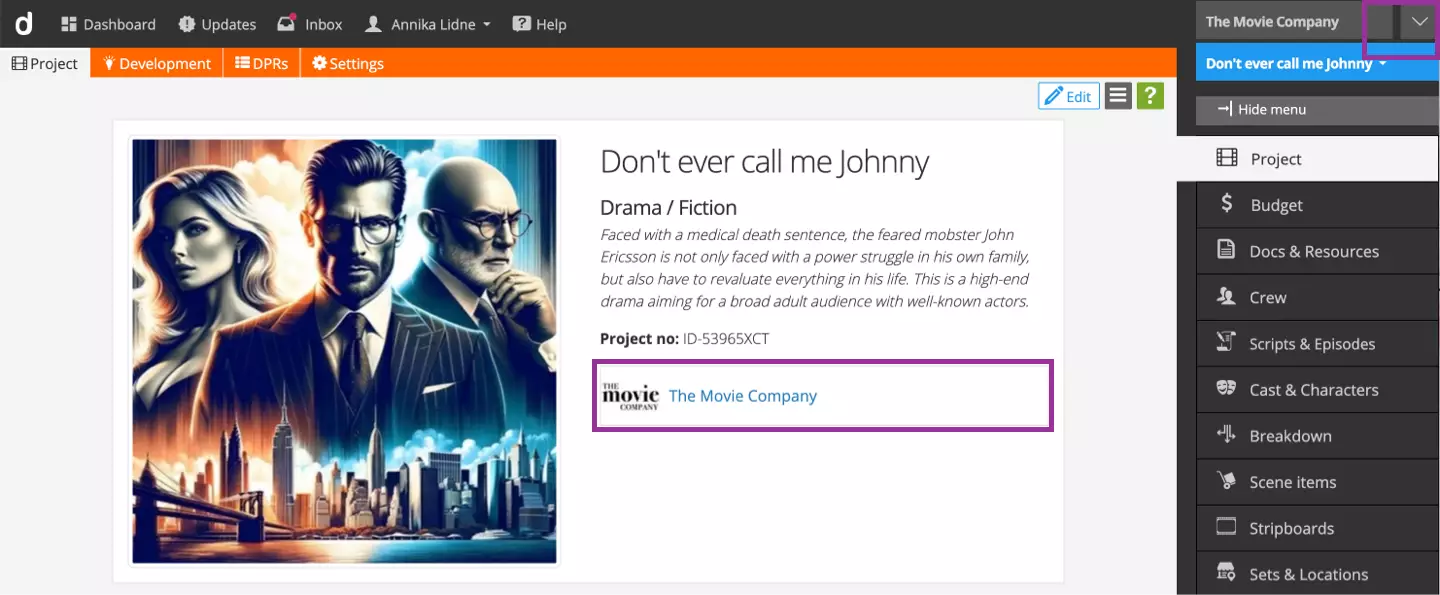Image resolution: width=1440 pixels, height=595 pixels.
Task: Click the Crew people icon in sidebar
Action: (1226, 297)
